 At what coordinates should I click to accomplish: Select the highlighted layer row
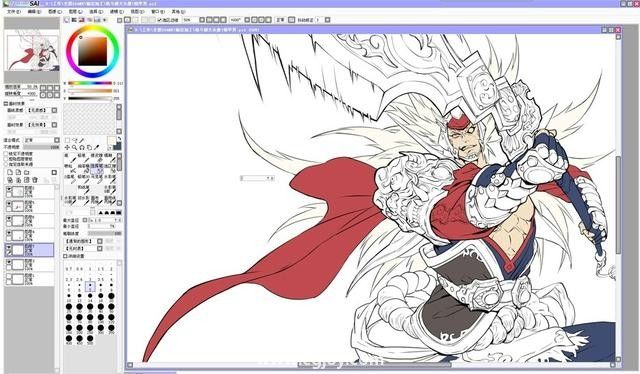[x=29, y=250]
